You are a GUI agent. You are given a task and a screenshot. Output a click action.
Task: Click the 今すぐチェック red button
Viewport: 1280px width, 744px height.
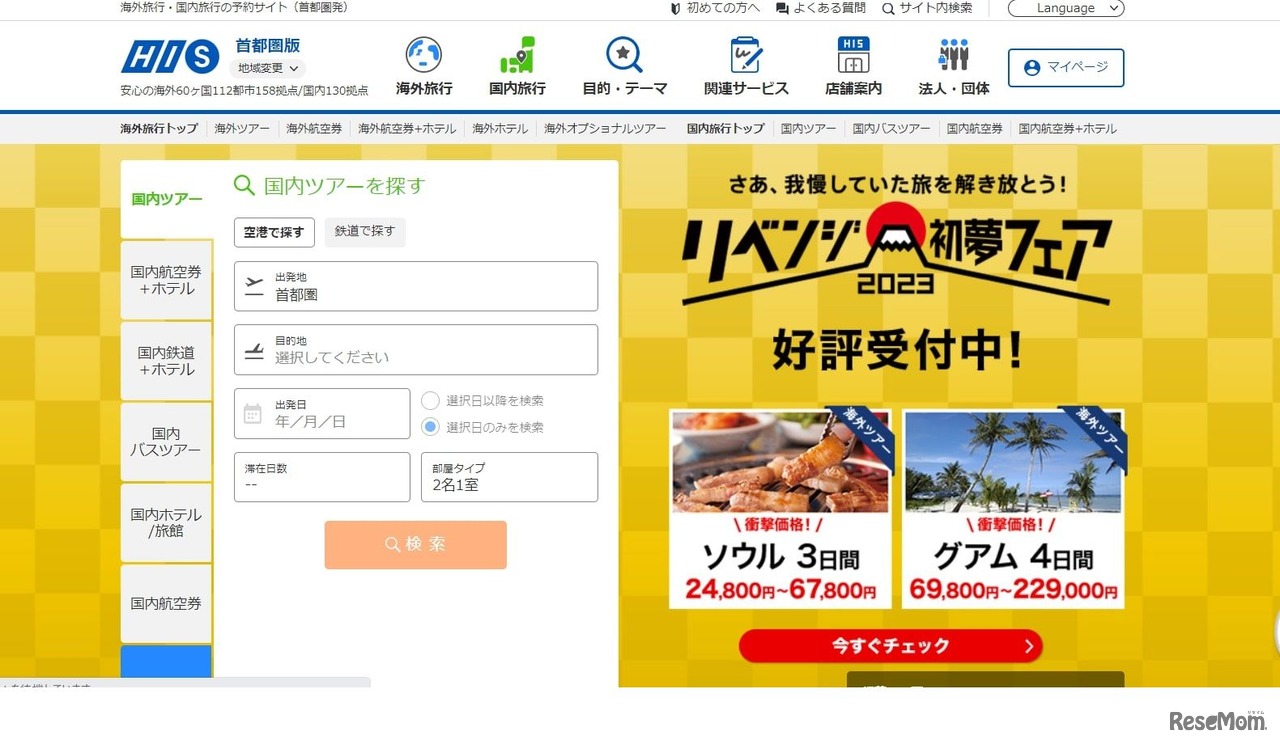pos(890,646)
